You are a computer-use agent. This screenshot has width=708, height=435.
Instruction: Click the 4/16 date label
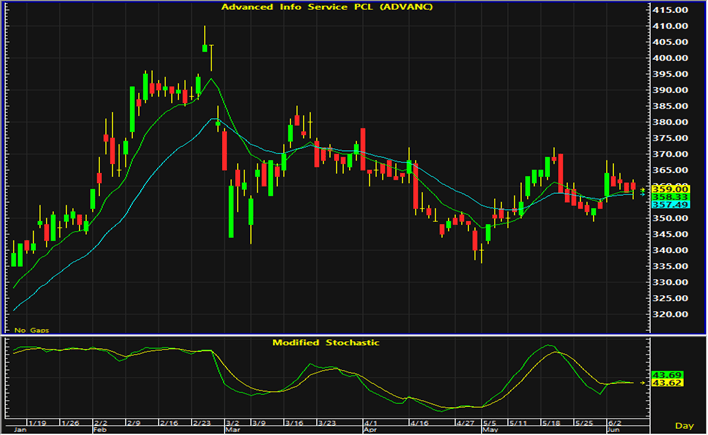[419, 423]
